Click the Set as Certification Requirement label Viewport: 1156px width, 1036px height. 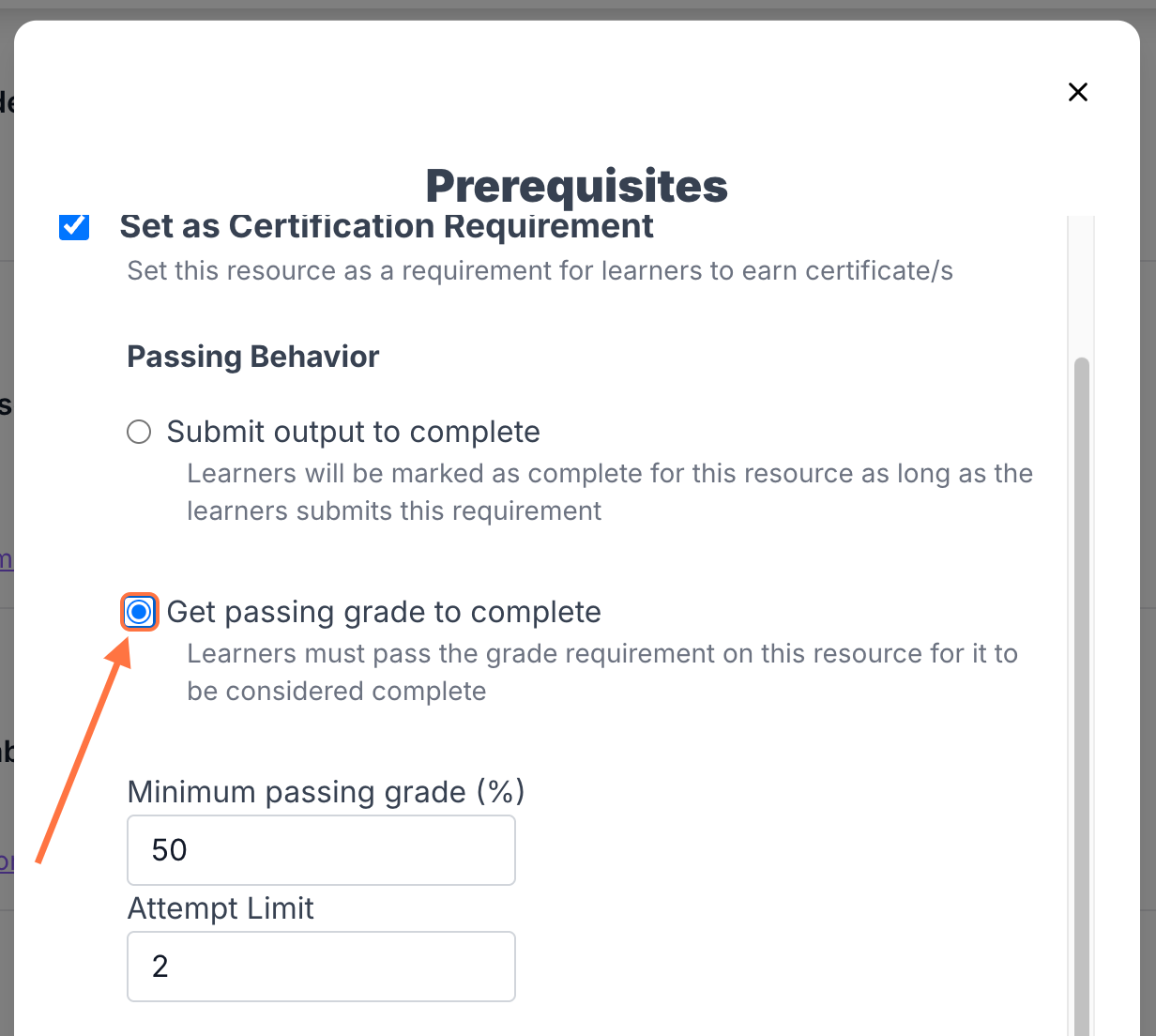pos(387,227)
